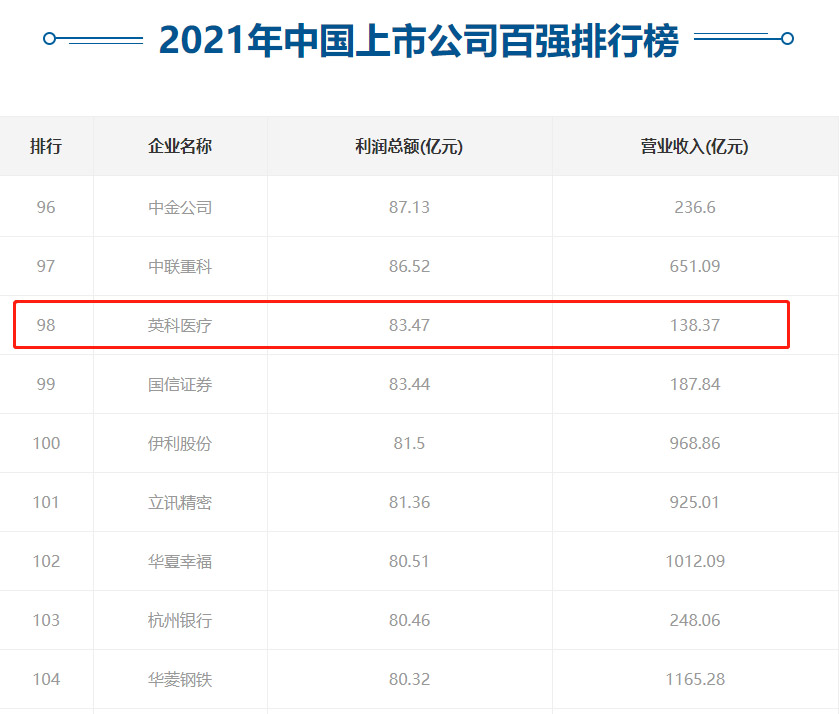839x714 pixels.
Task: Click the 87.13 profit value cell
Action: click(409, 207)
